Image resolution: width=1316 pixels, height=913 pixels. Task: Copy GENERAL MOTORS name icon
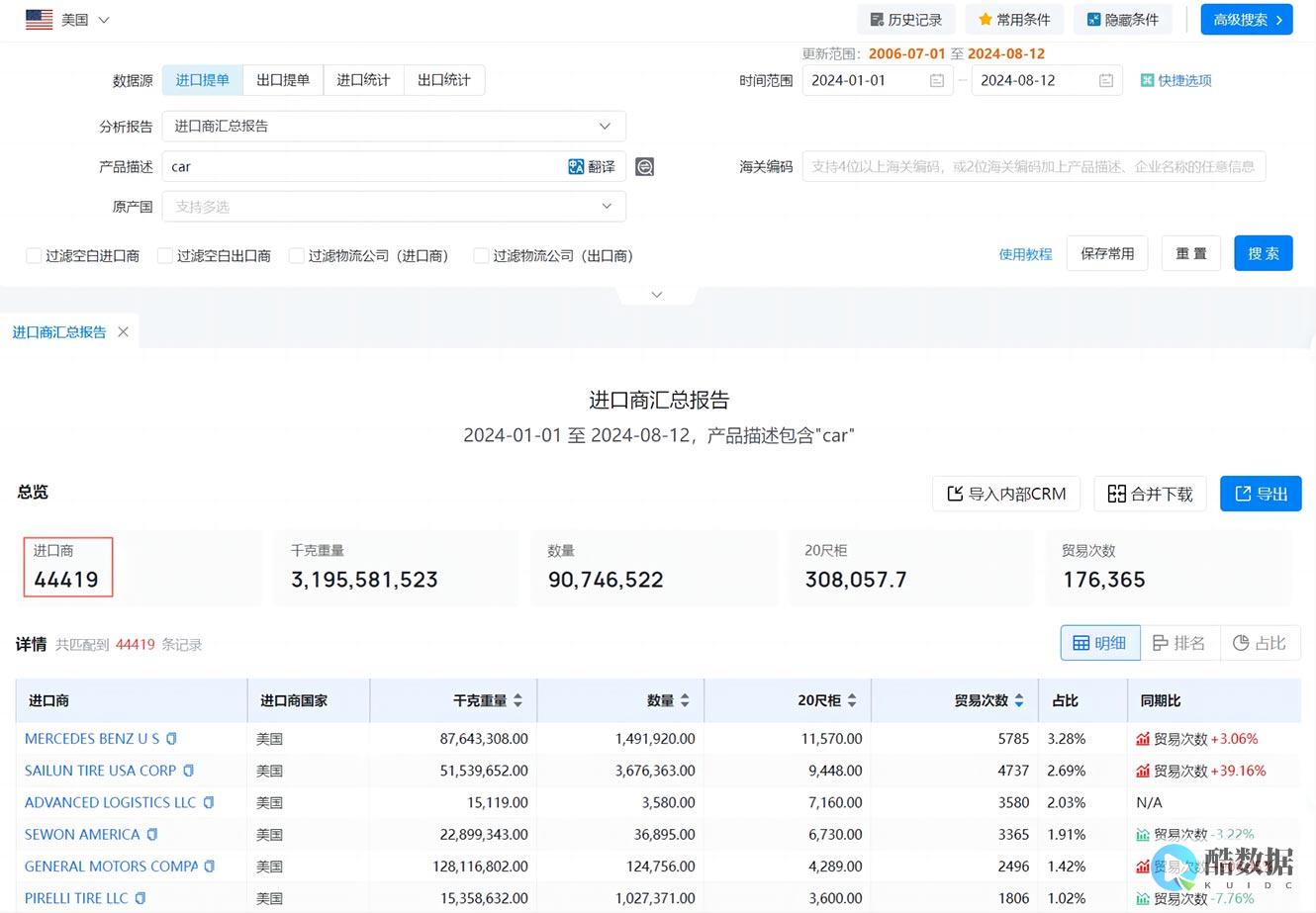209,867
